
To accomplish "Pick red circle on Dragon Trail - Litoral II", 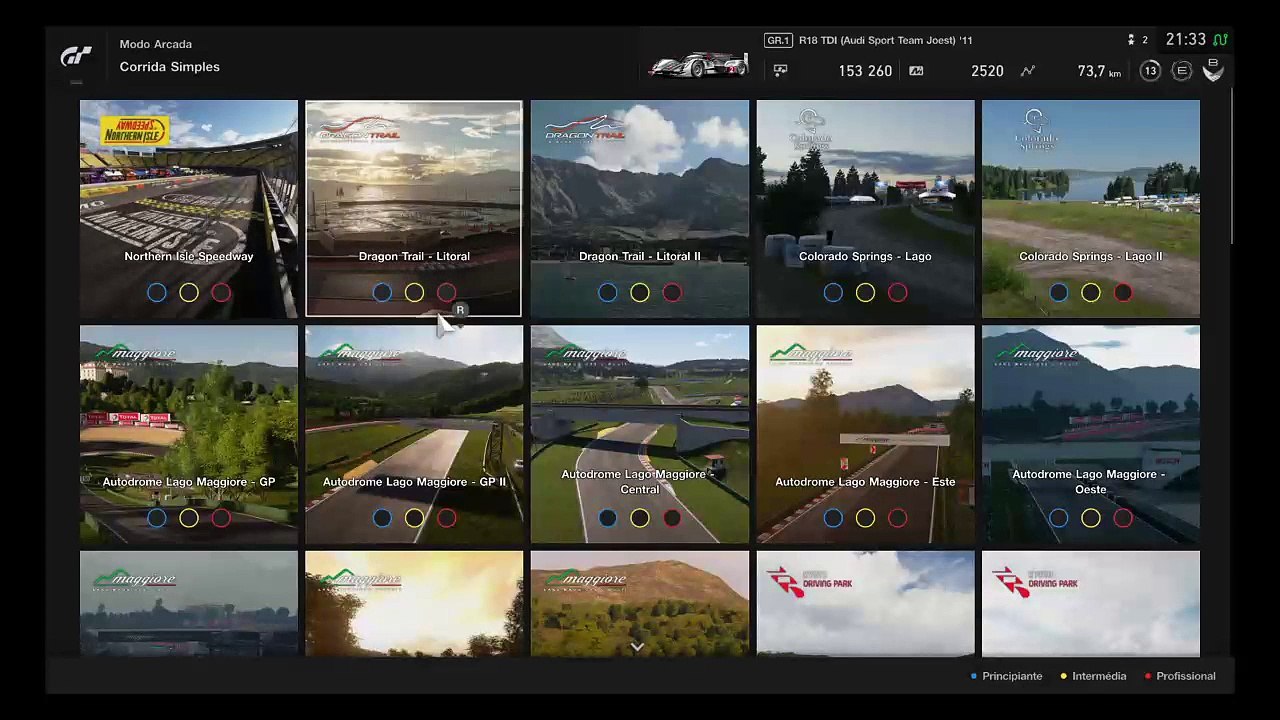I will pos(672,293).
